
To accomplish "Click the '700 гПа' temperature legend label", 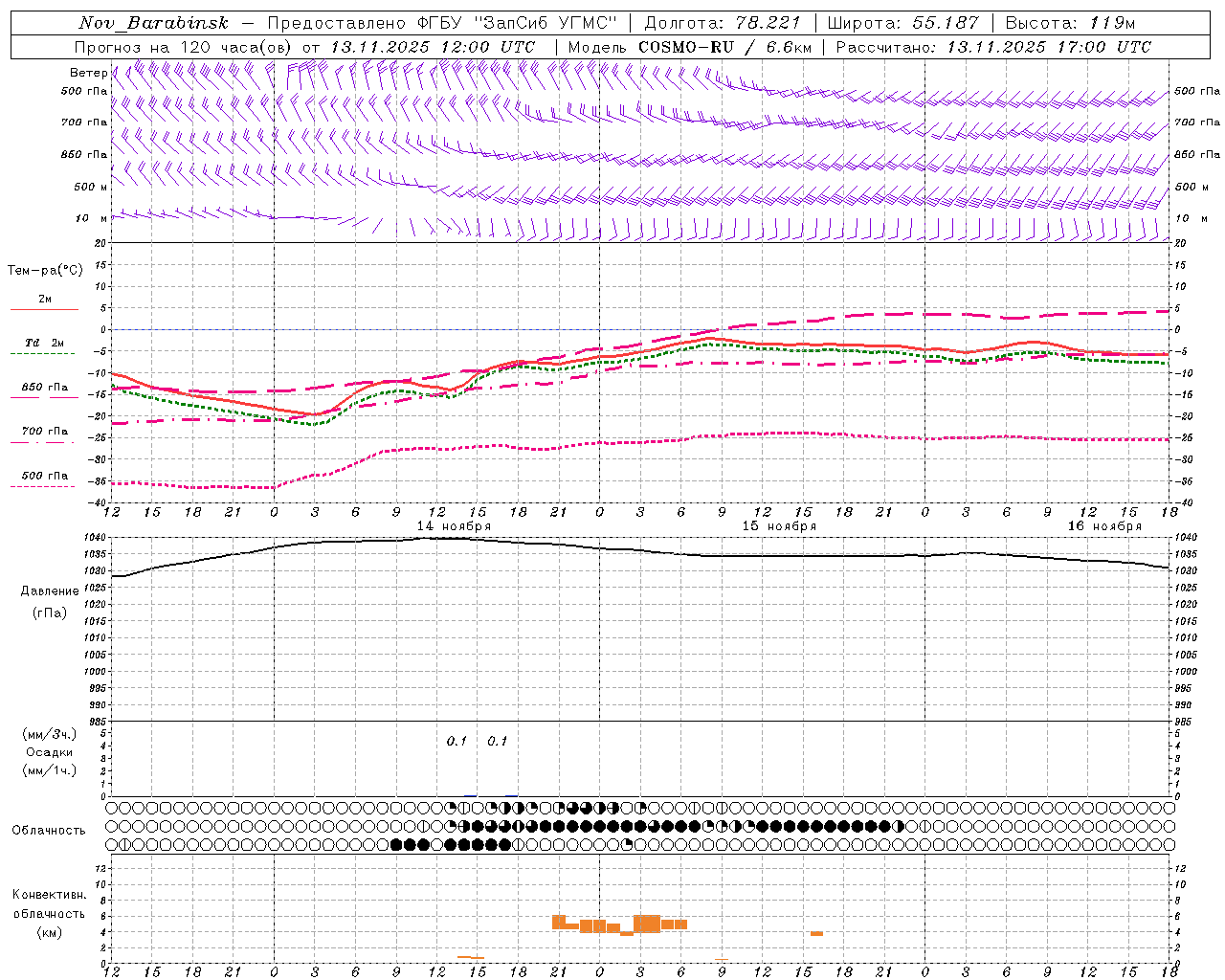I will coord(44,432).
